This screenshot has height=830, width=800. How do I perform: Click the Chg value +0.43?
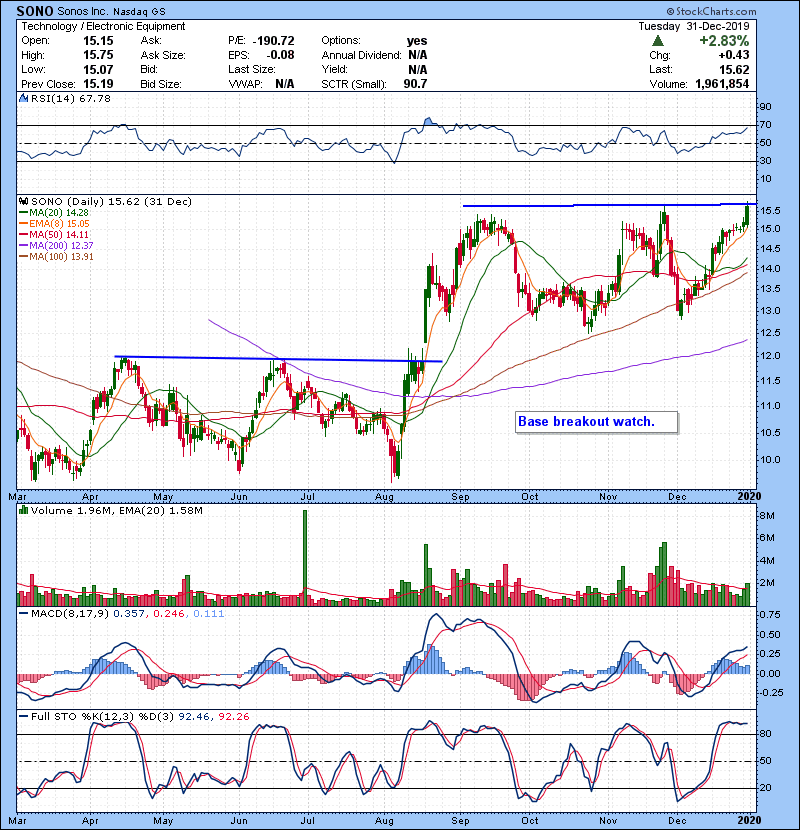[x=734, y=55]
